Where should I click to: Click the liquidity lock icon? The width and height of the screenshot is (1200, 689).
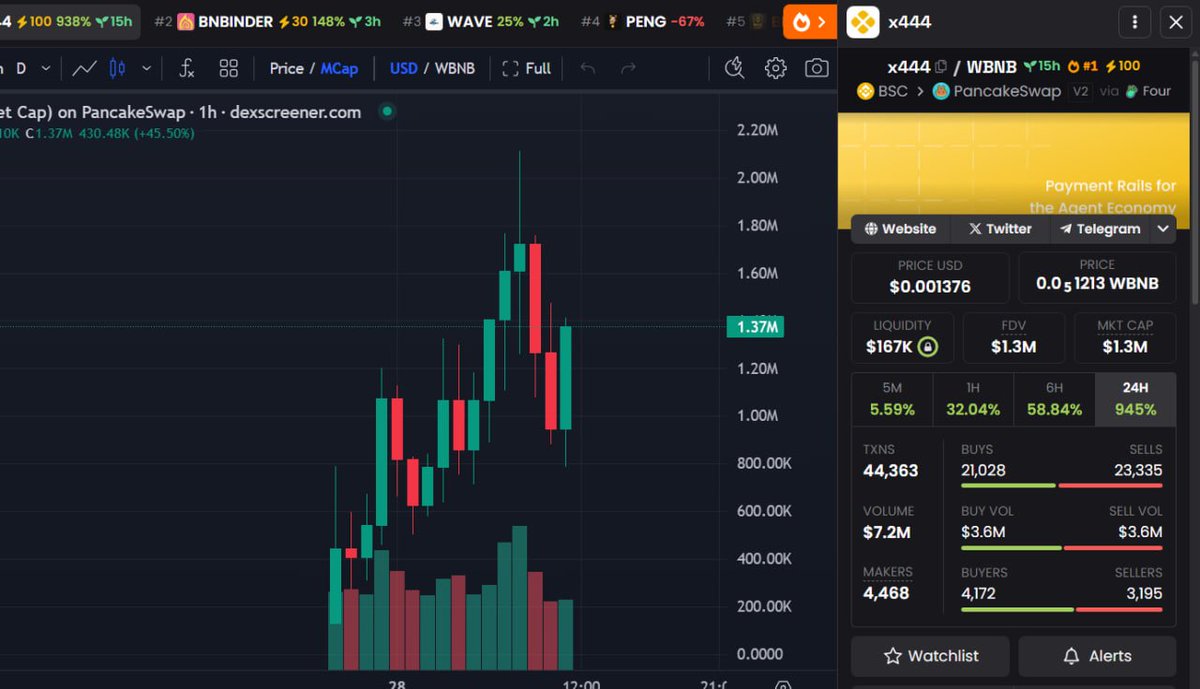click(x=928, y=347)
